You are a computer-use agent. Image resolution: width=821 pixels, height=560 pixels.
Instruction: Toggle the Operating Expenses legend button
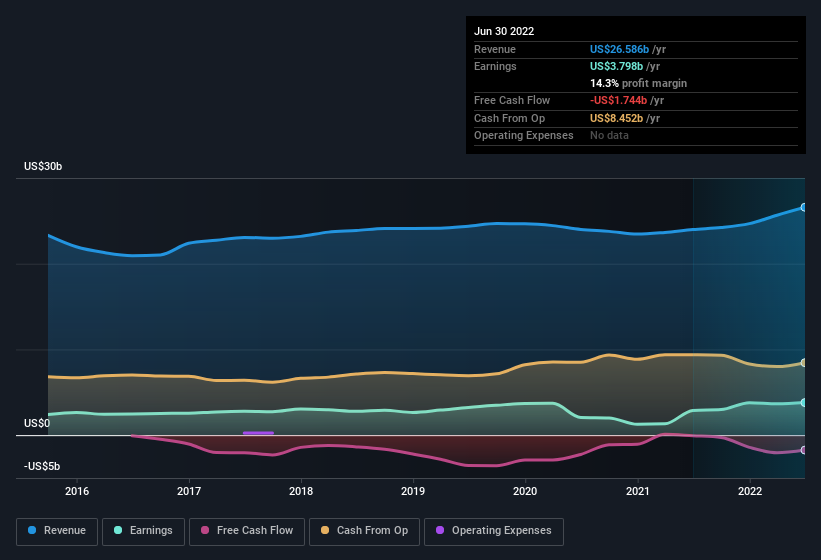494,531
